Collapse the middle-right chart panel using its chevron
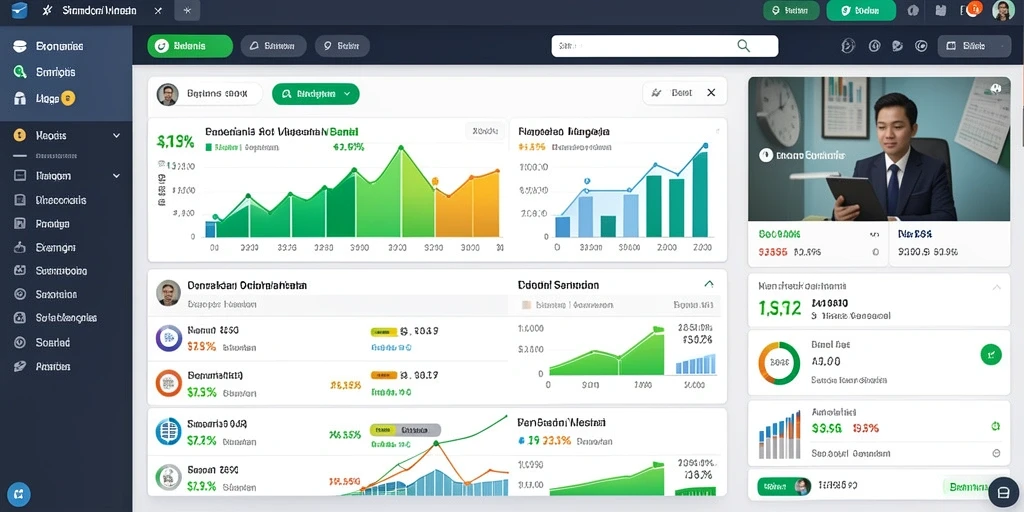Image resolution: width=1024 pixels, height=512 pixels. 709,284
